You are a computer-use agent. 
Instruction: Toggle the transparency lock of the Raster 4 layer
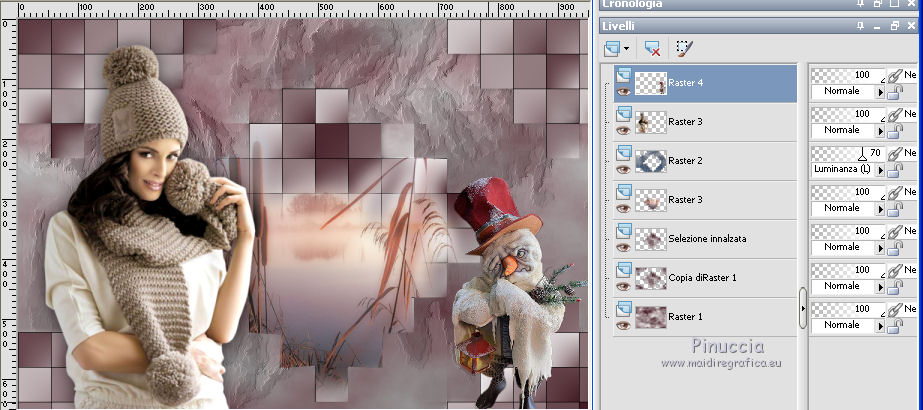tap(895, 92)
